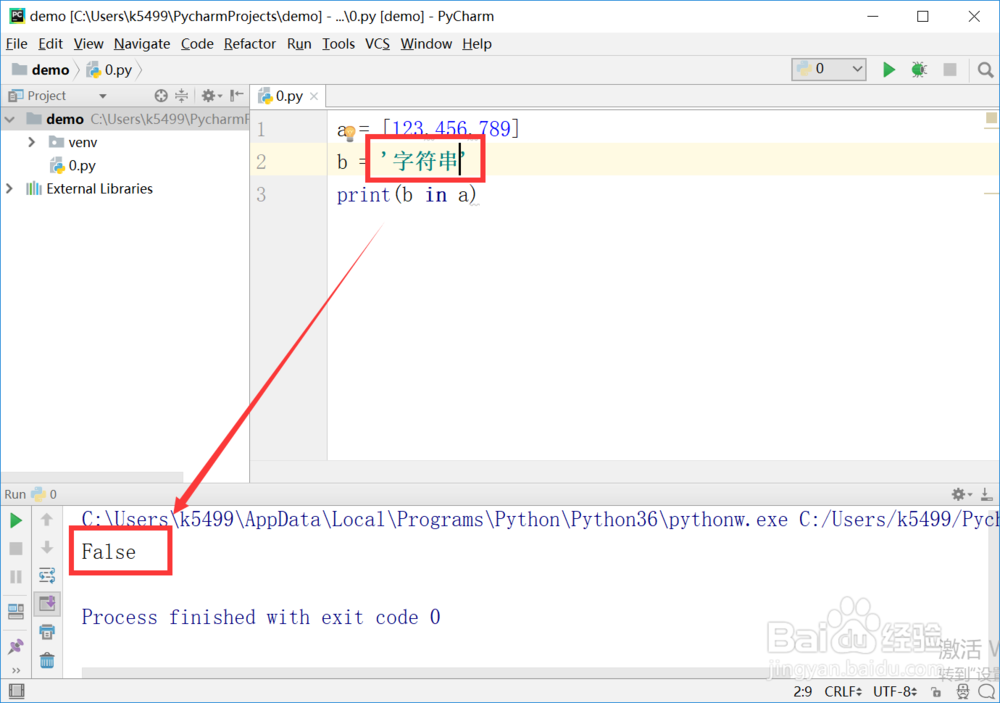Pin the Run tab with pushpin icon
1000x703 pixels.
tap(16, 646)
